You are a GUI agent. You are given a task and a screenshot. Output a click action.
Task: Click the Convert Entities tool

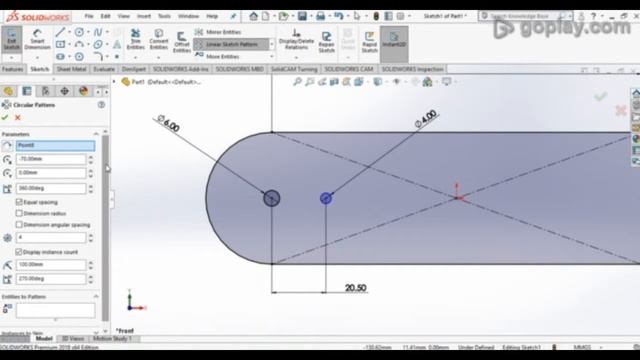[x=159, y=39]
